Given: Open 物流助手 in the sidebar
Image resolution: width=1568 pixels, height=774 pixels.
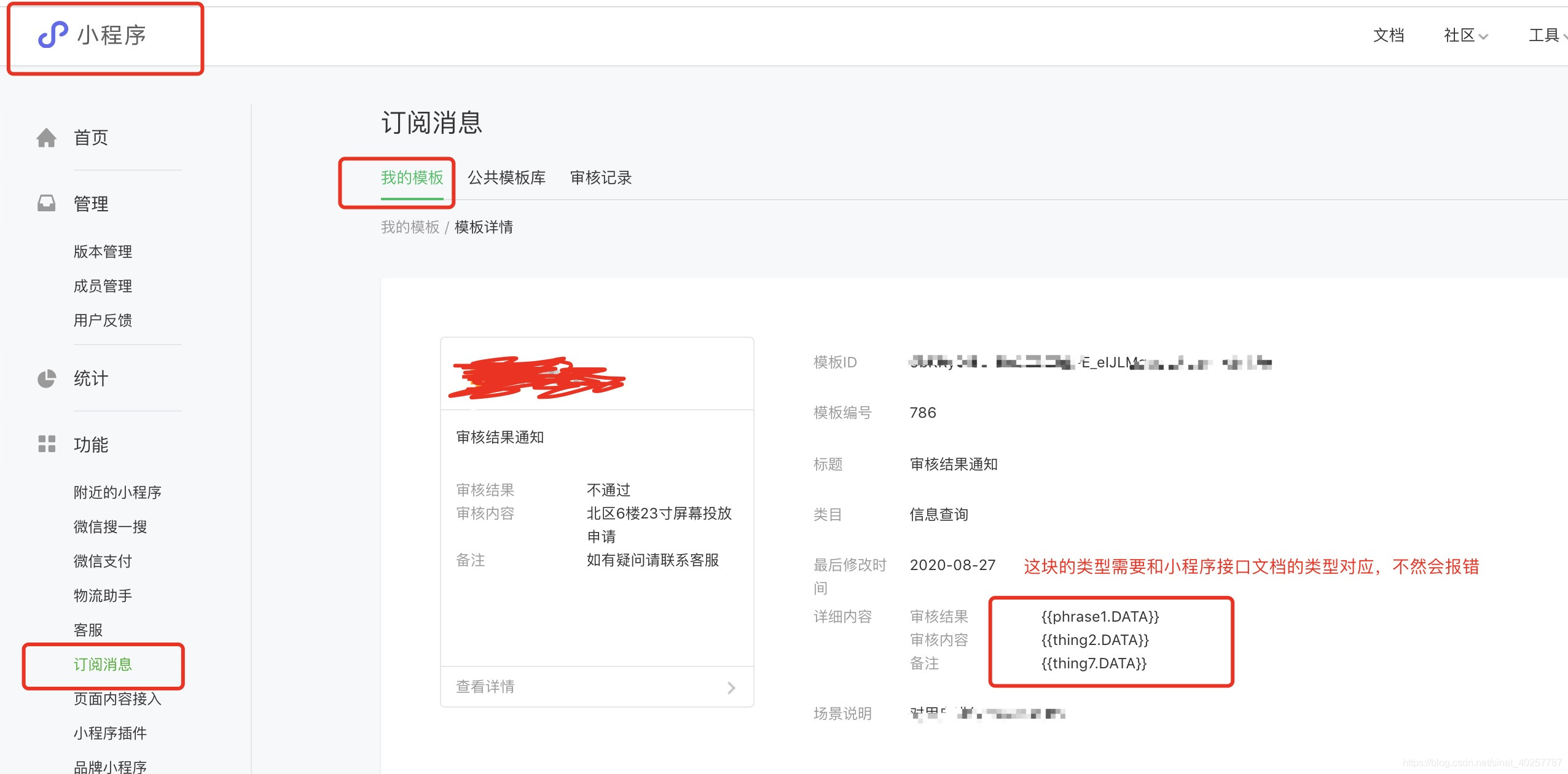Looking at the screenshot, I should (103, 595).
